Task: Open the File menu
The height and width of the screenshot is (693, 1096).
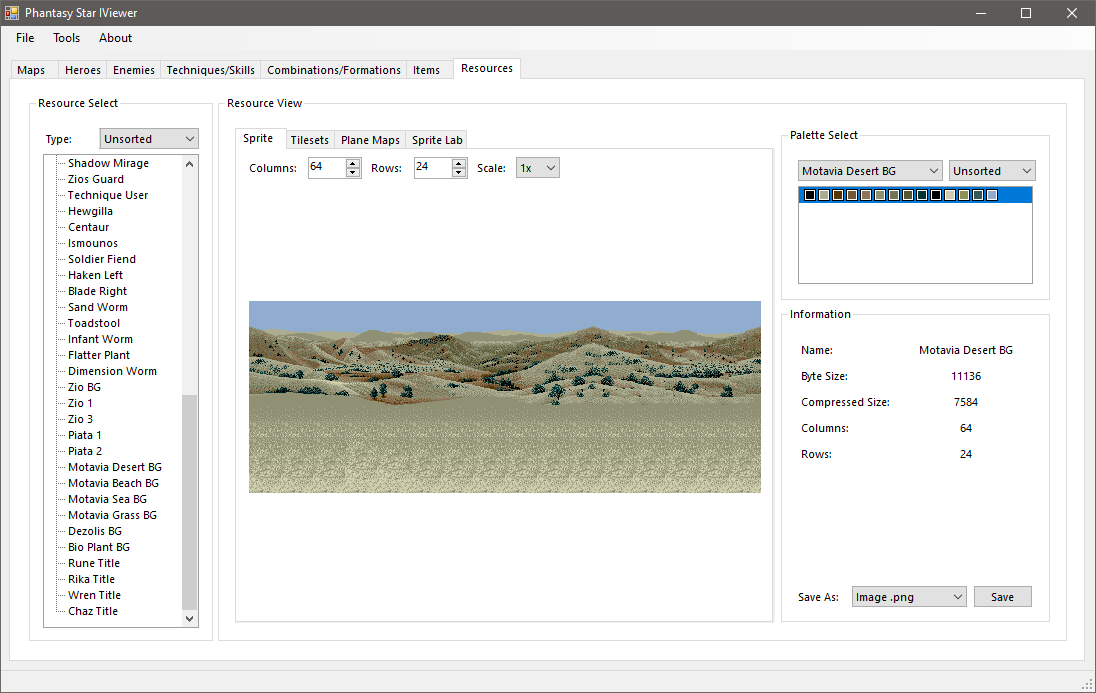Action: [x=25, y=38]
